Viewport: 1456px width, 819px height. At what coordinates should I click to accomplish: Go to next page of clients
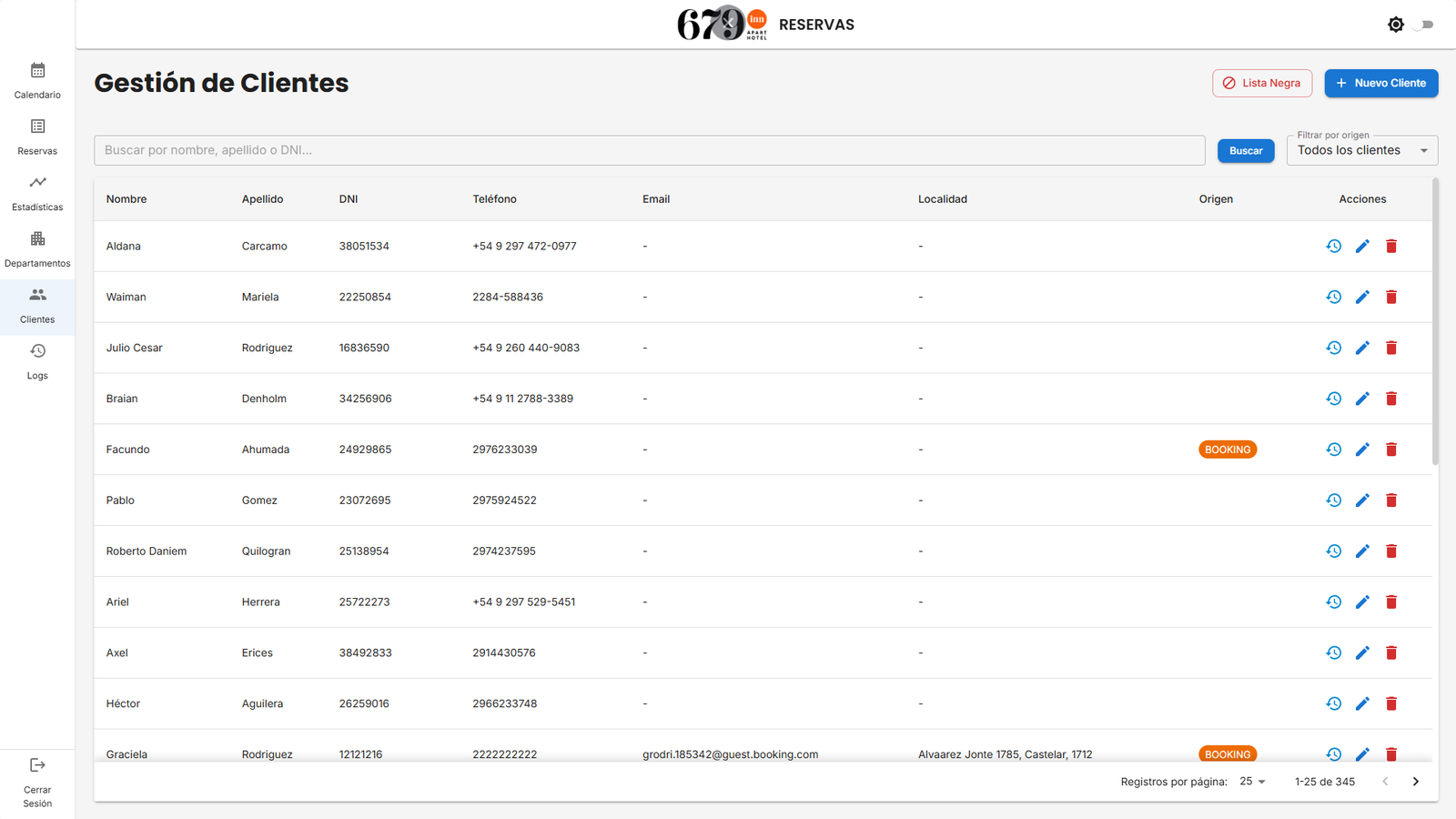1415,782
